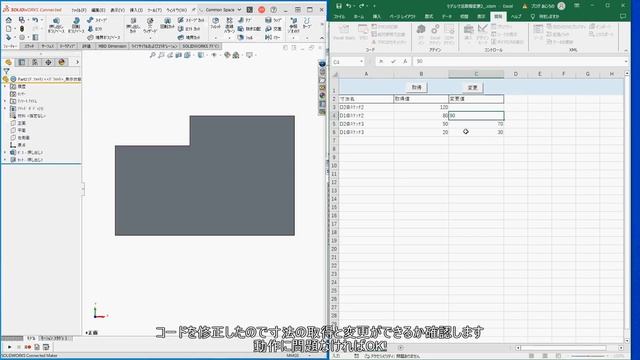Click the Excel Save icon
The width and height of the screenshot is (640, 360).
point(339,6)
